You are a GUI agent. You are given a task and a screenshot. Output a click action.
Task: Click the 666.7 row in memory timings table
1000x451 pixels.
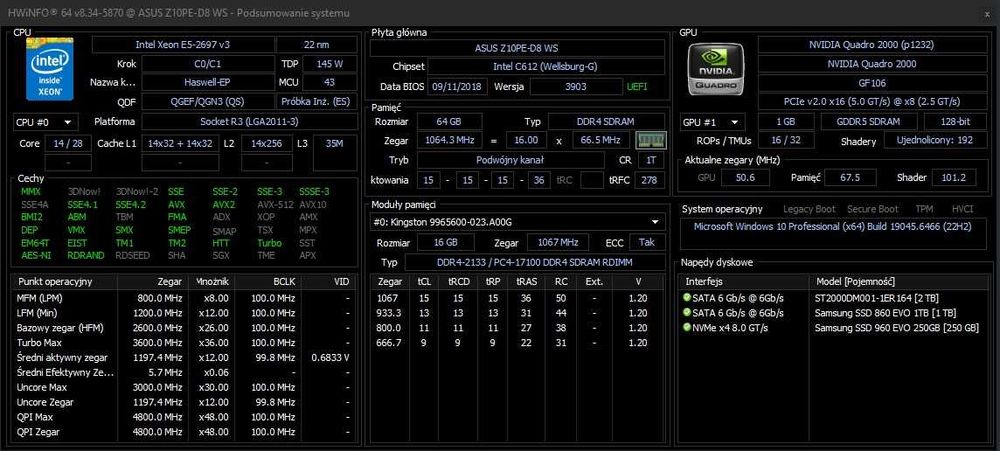tap(518, 343)
